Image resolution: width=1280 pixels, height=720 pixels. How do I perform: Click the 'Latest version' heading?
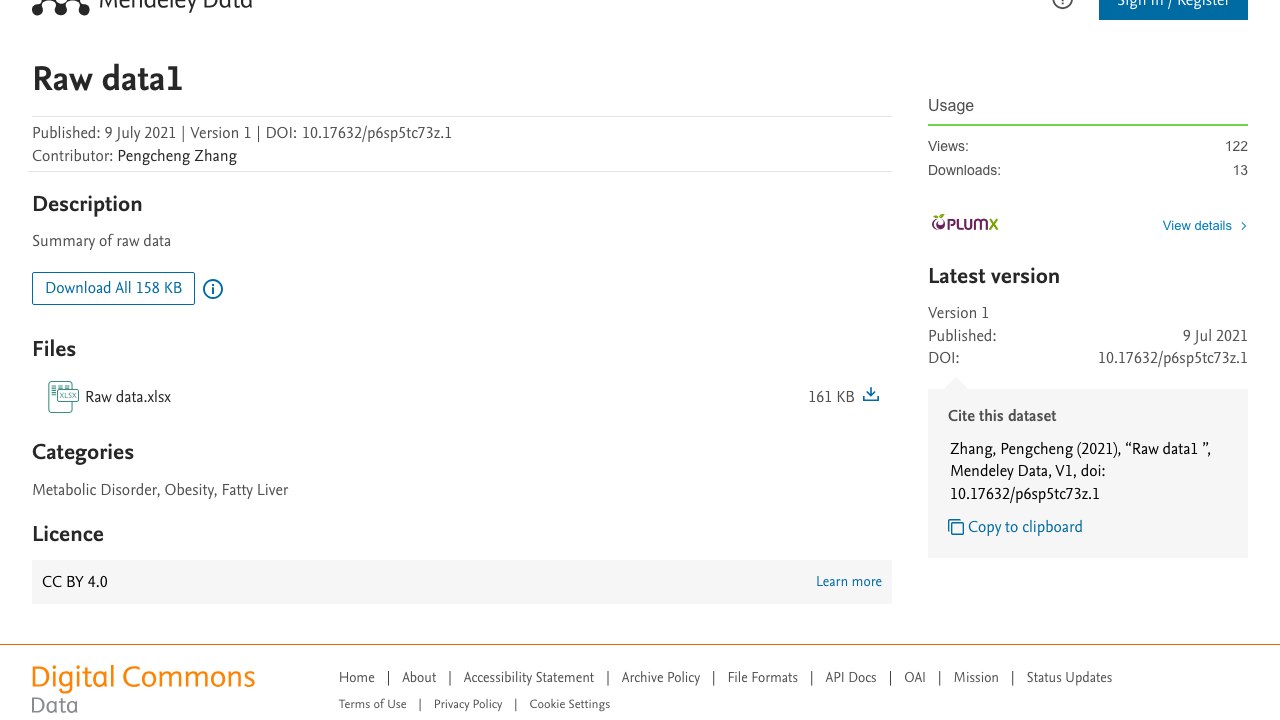click(x=994, y=277)
